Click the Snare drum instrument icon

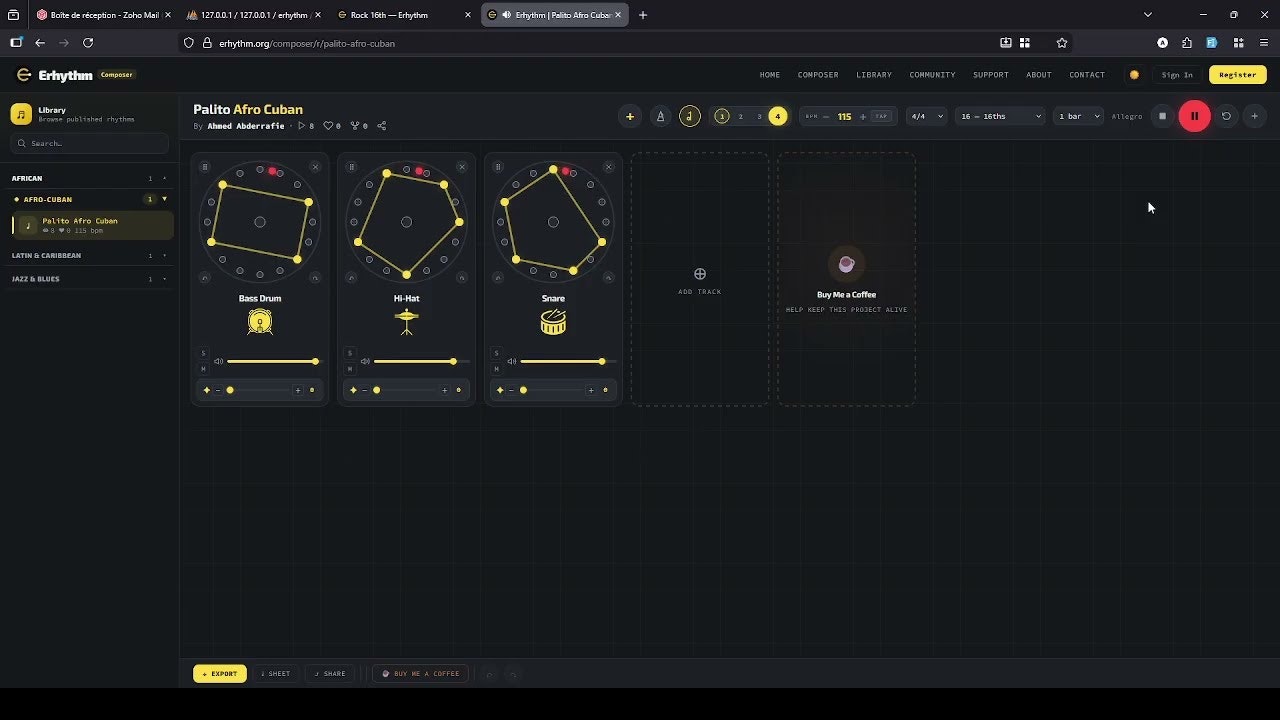(x=553, y=322)
